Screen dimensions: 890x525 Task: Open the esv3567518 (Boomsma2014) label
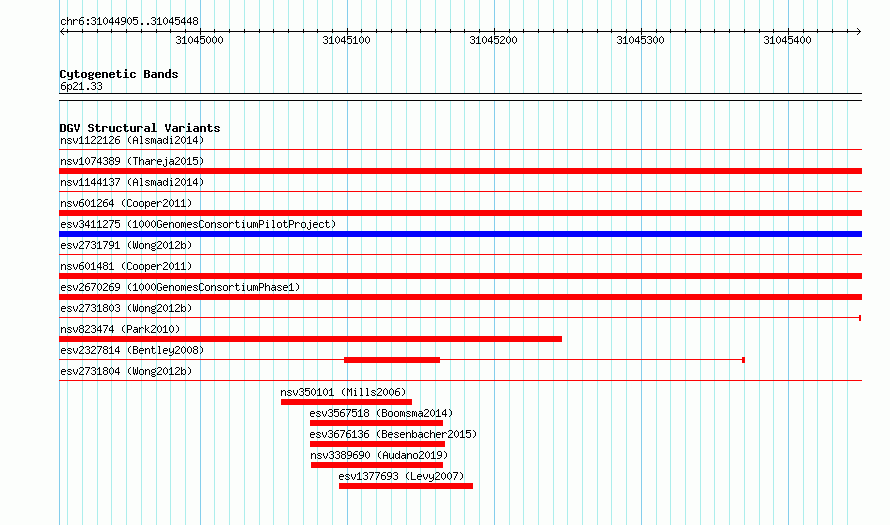tap(381, 413)
